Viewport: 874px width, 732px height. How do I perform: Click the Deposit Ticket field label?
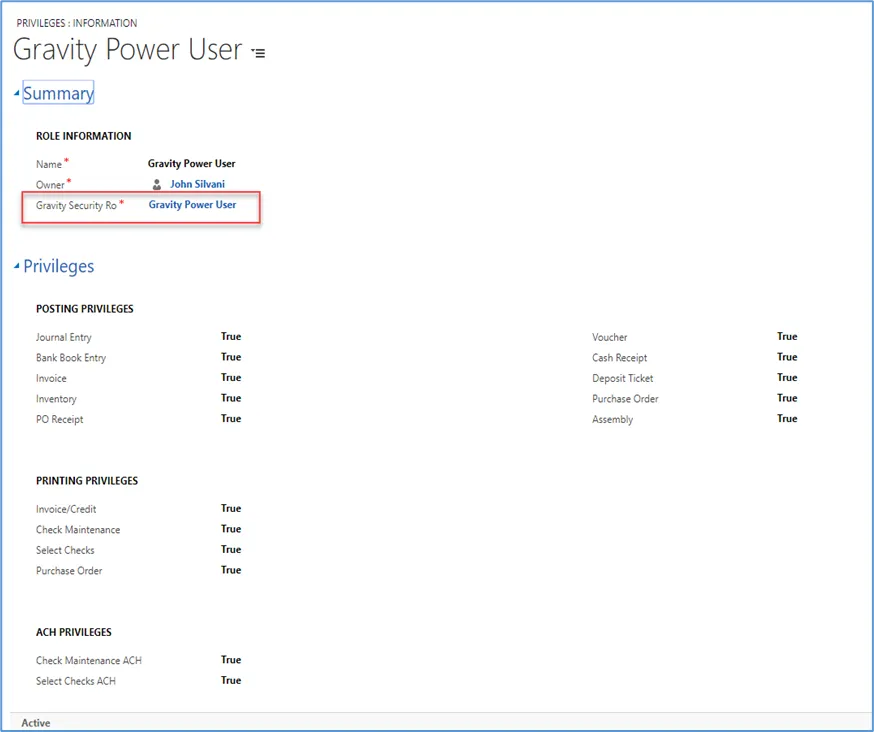623,379
